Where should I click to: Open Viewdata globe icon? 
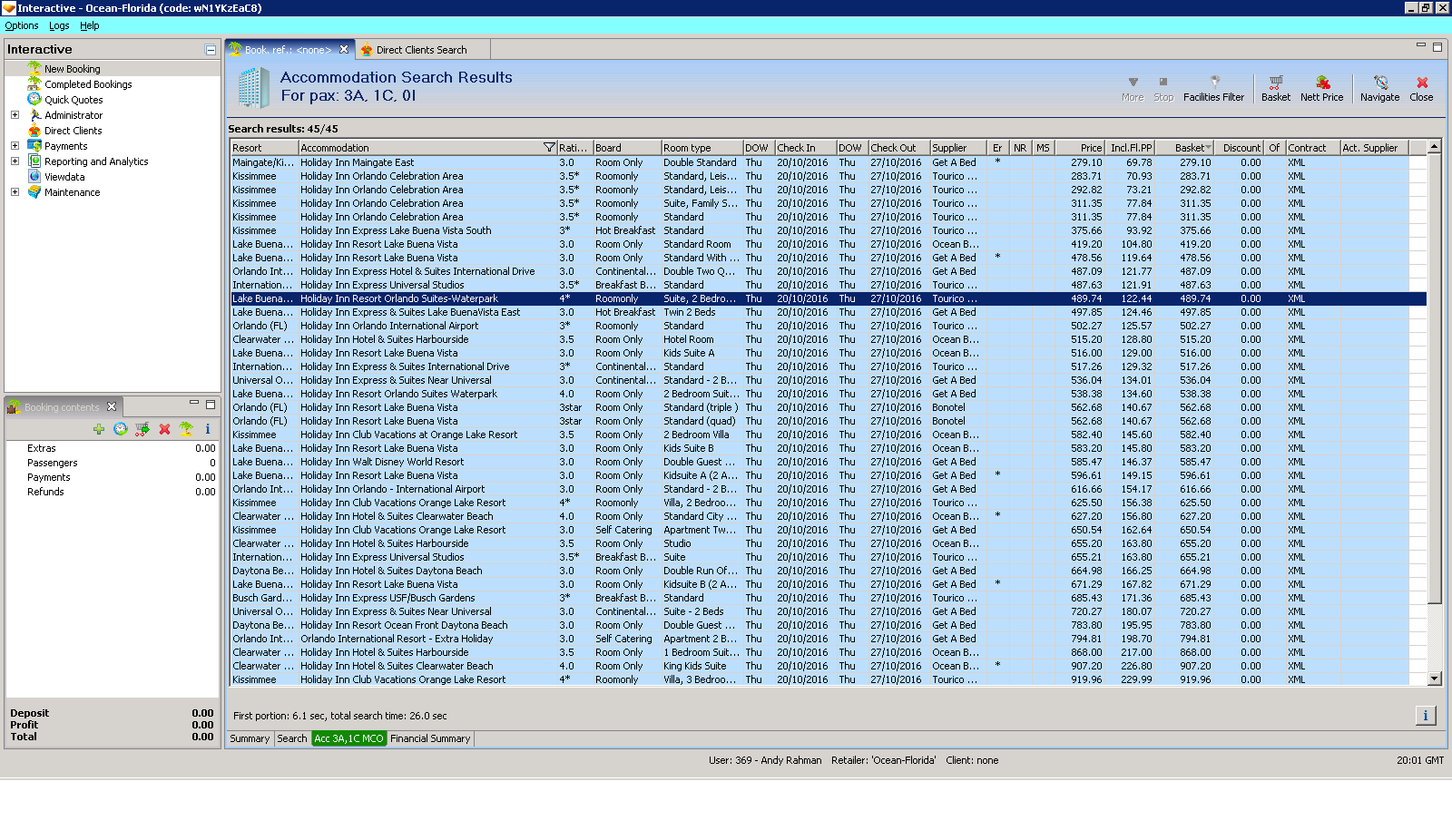[34, 177]
